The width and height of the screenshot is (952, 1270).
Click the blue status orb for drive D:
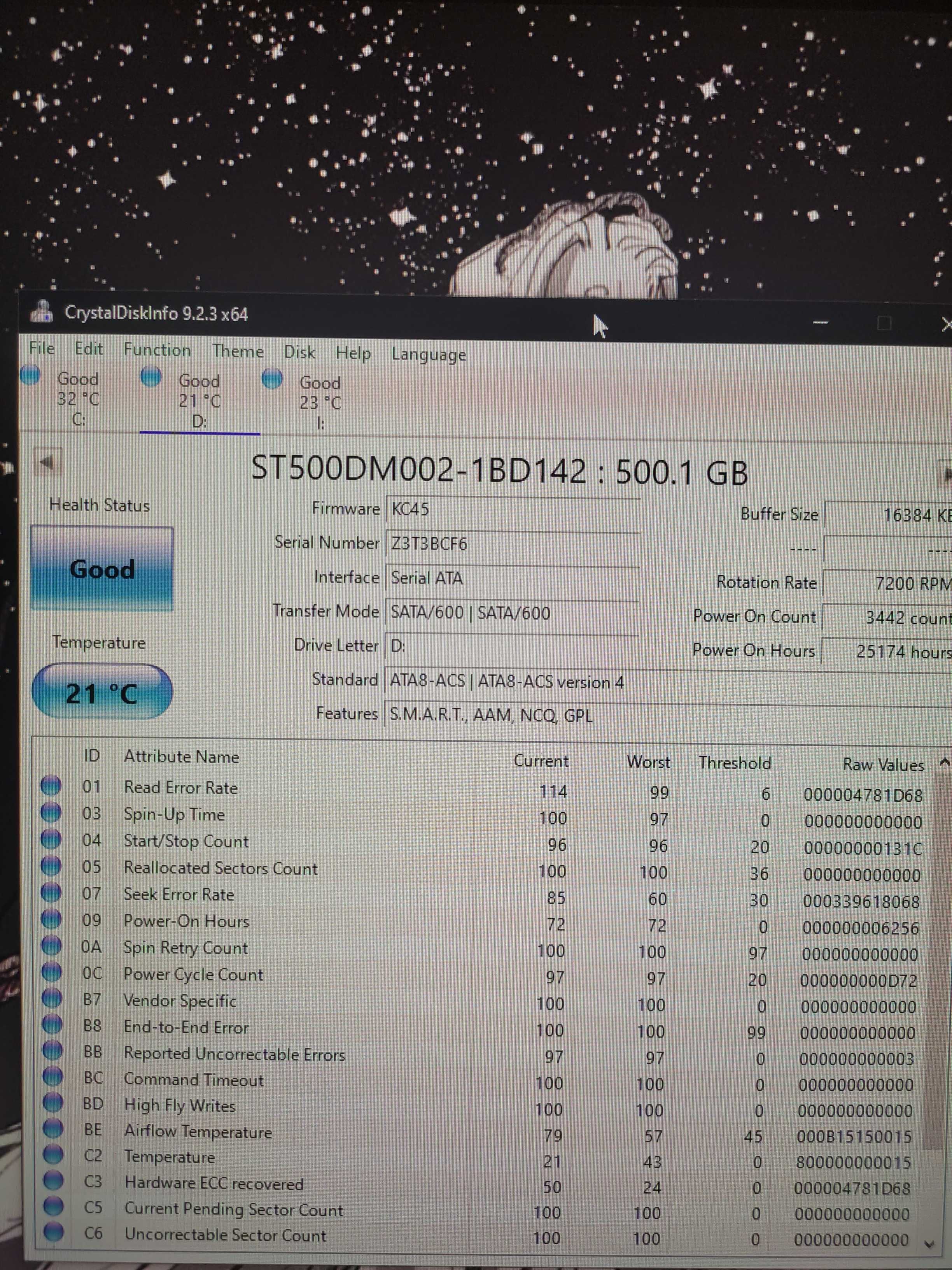click(x=152, y=377)
